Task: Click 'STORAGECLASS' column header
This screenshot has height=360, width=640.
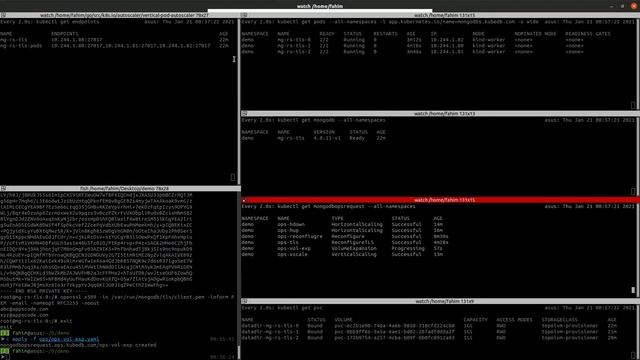Action: click(560, 320)
